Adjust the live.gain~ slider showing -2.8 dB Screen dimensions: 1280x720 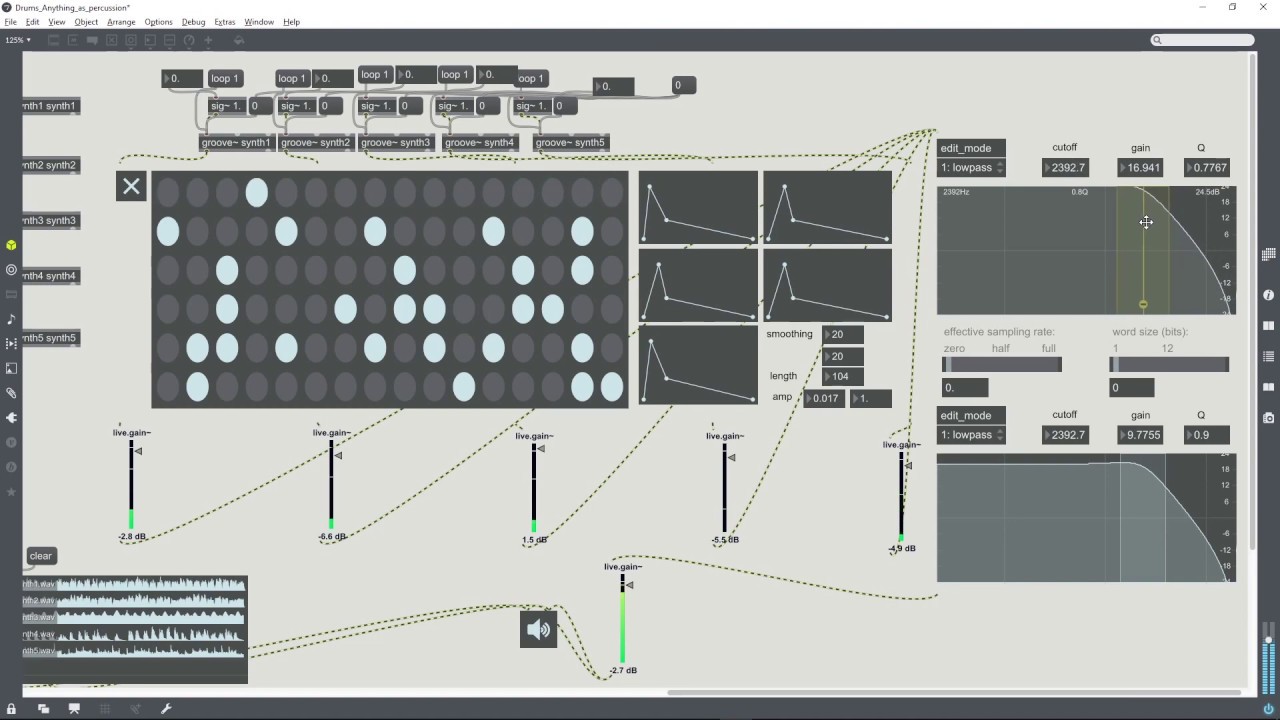coord(132,485)
